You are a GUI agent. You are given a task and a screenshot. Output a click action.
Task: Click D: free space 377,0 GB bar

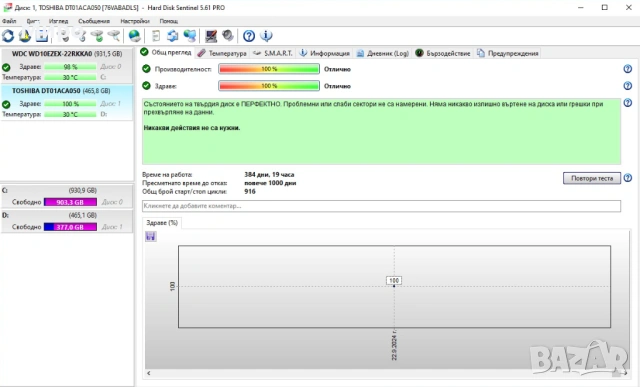70,227
